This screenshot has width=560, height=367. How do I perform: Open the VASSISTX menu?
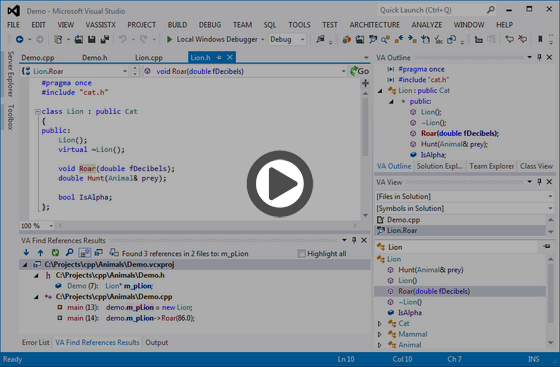coord(101,25)
